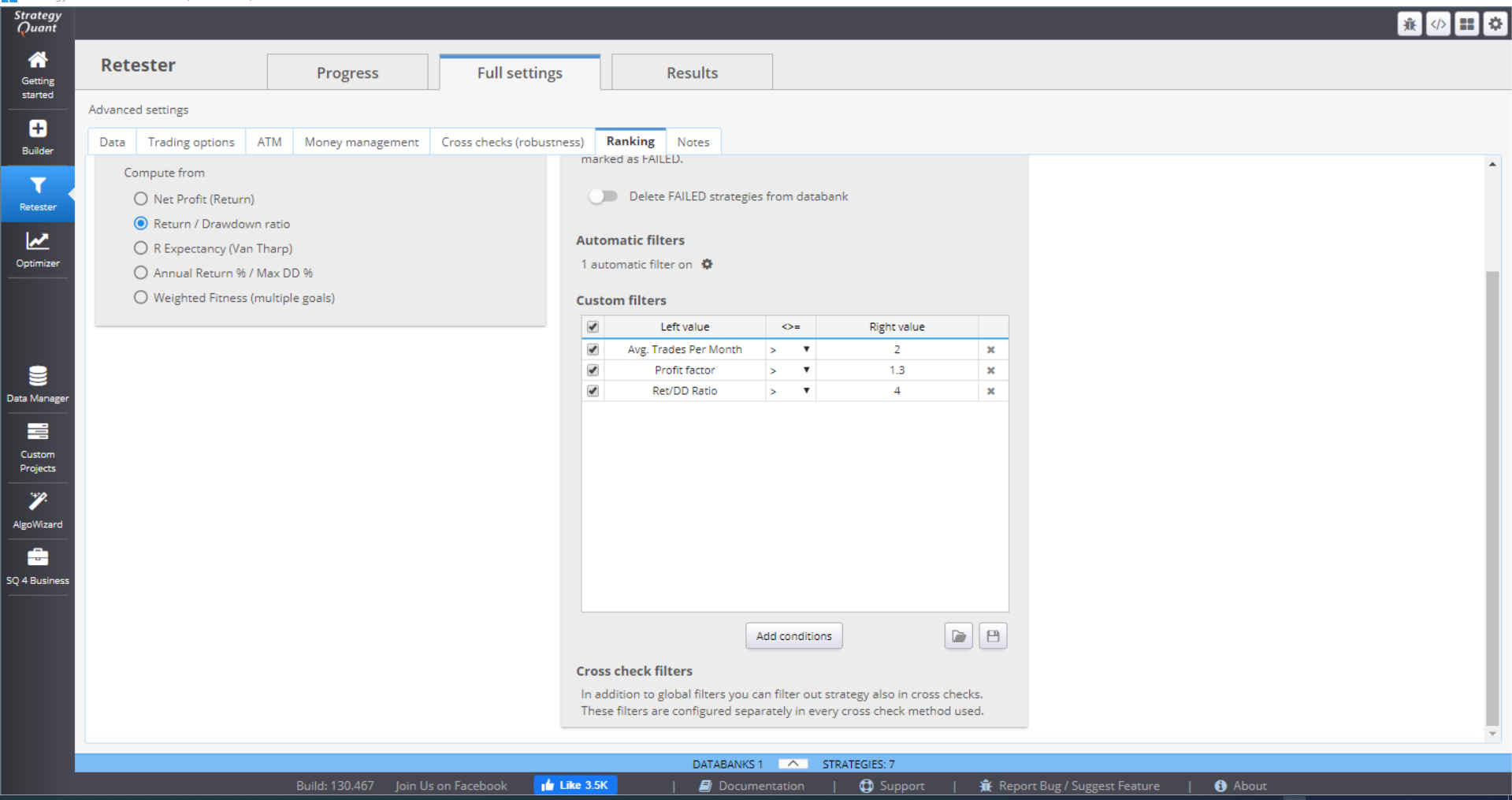The height and width of the screenshot is (800, 1512).
Task: Configure automatic filters gear icon
Action: point(707,264)
